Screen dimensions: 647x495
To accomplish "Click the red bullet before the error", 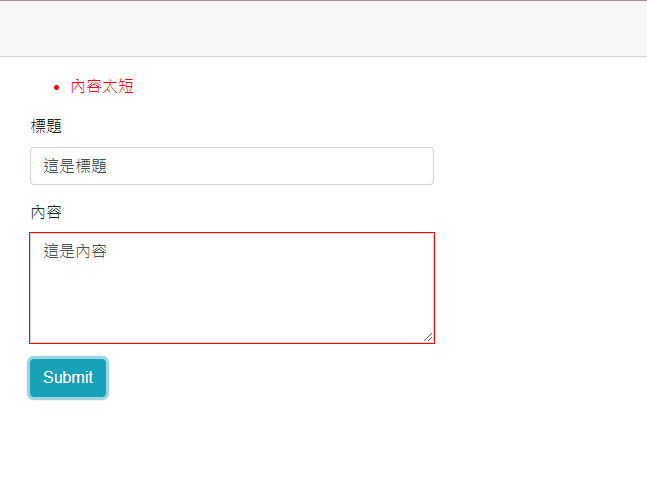I will click(x=56, y=87).
